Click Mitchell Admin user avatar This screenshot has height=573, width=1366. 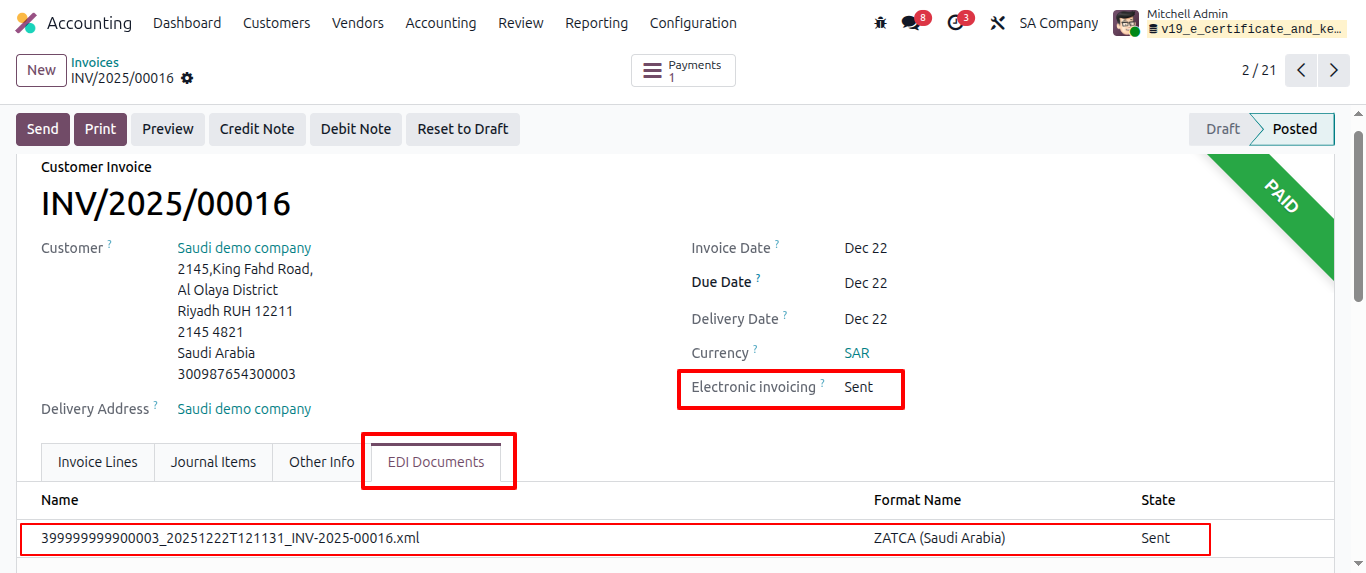tap(1126, 23)
